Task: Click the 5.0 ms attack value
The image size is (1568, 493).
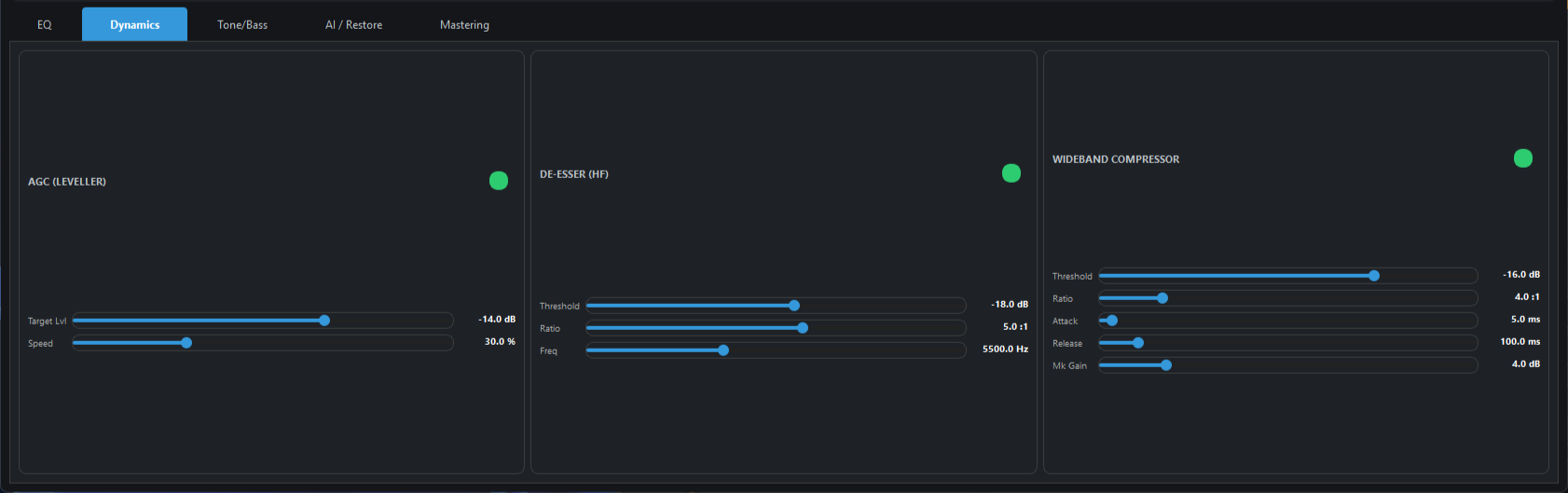Action: coord(1525,319)
